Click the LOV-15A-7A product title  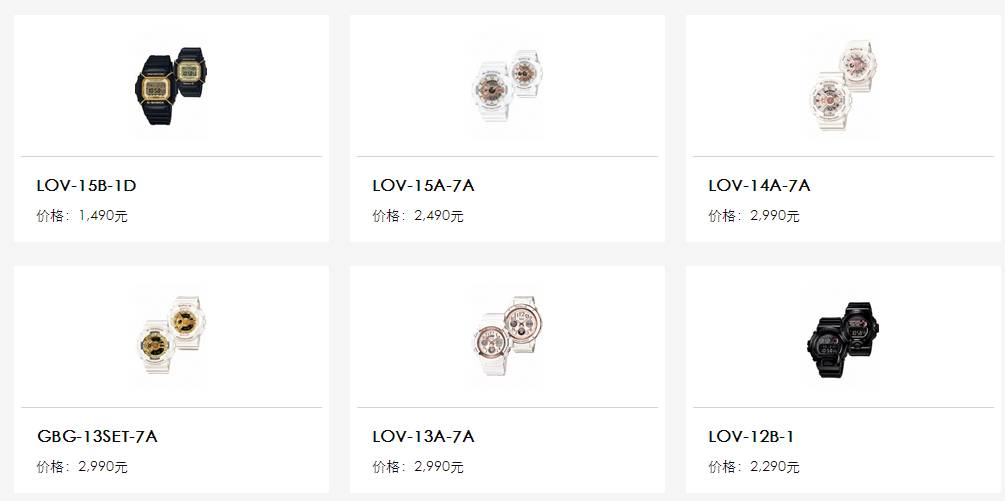point(423,186)
